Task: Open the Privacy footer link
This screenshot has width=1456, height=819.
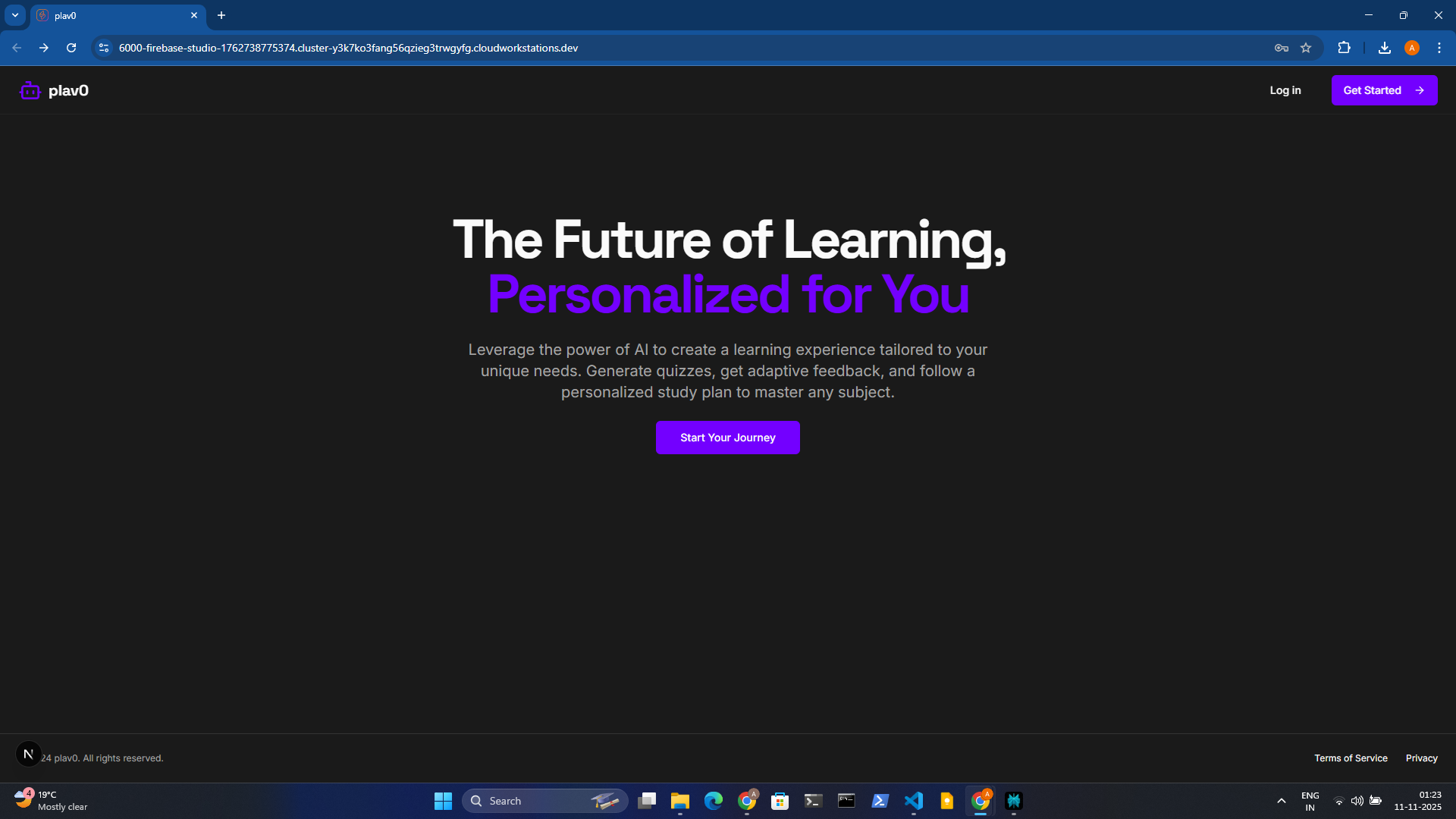Action: (x=1421, y=758)
